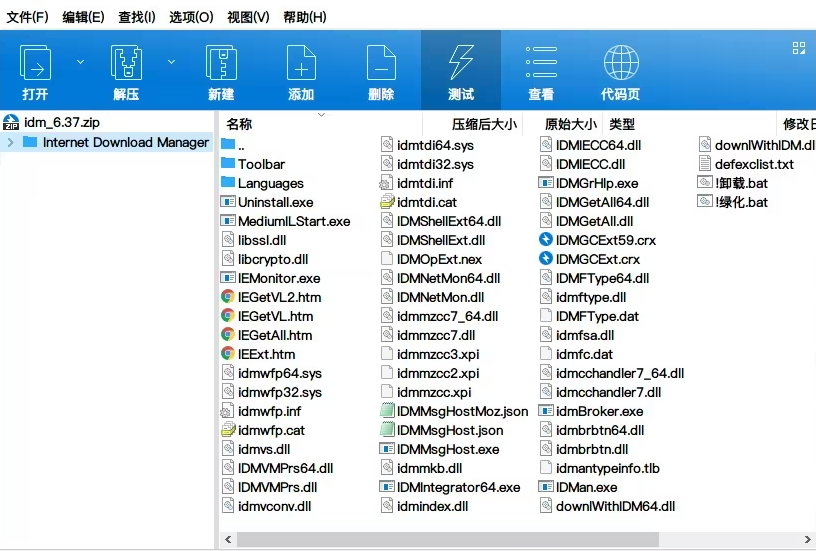Select the IEExt.htm Chrome icon

tap(228, 354)
